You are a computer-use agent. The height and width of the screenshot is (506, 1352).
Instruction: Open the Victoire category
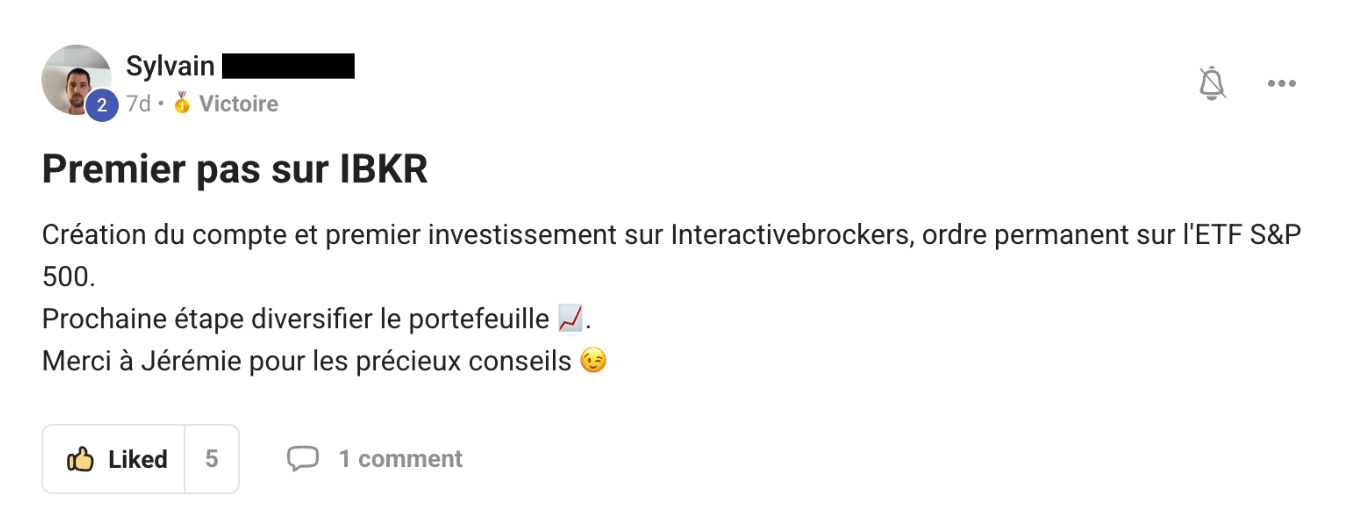click(238, 104)
